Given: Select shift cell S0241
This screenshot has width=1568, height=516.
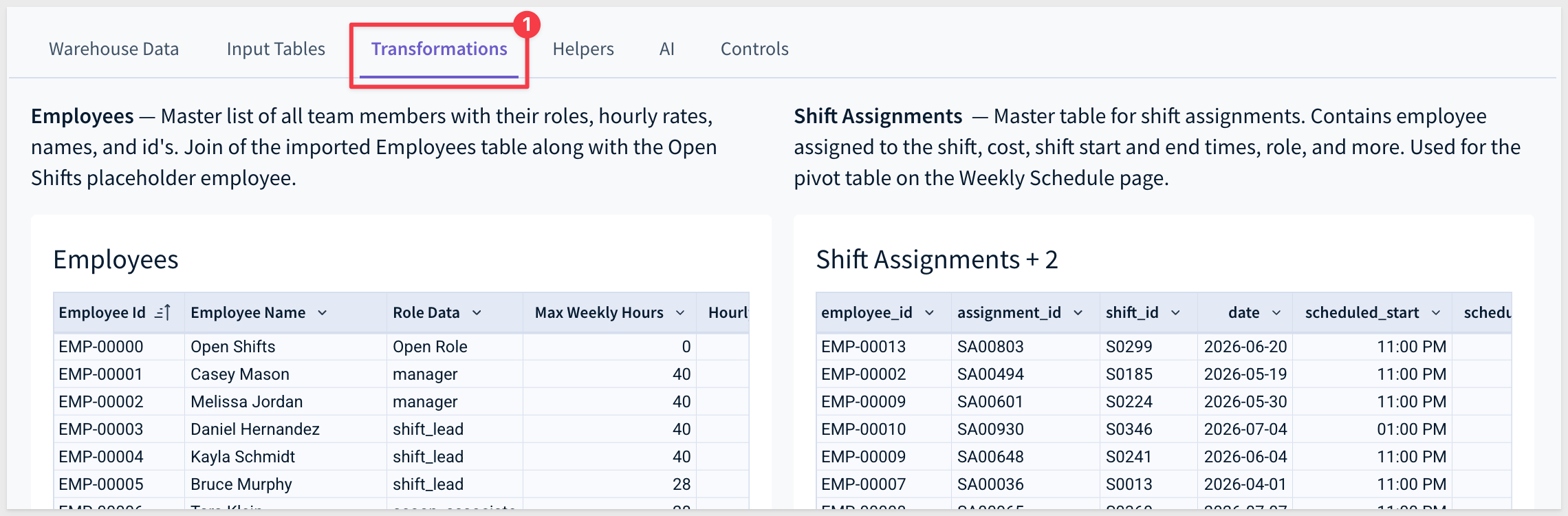Looking at the screenshot, I should click(1148, 457).
